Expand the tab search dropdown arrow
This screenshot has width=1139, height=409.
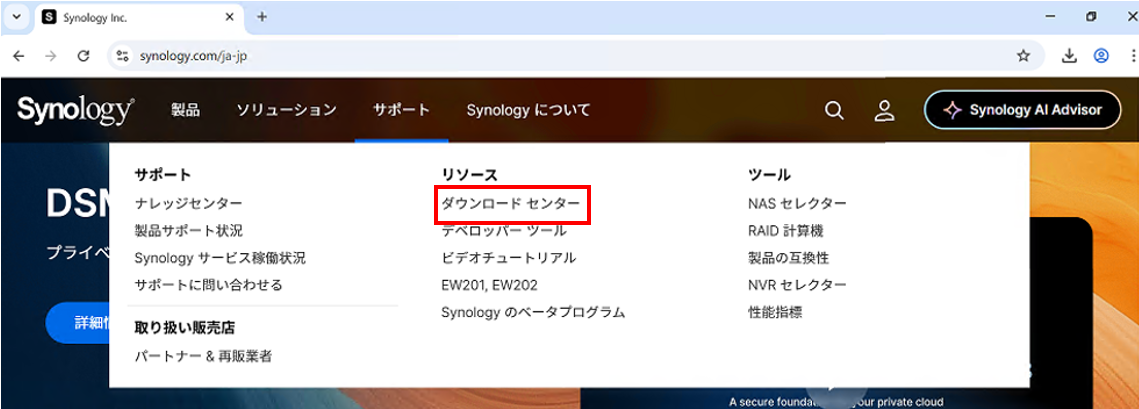click(x=16, y=17)
